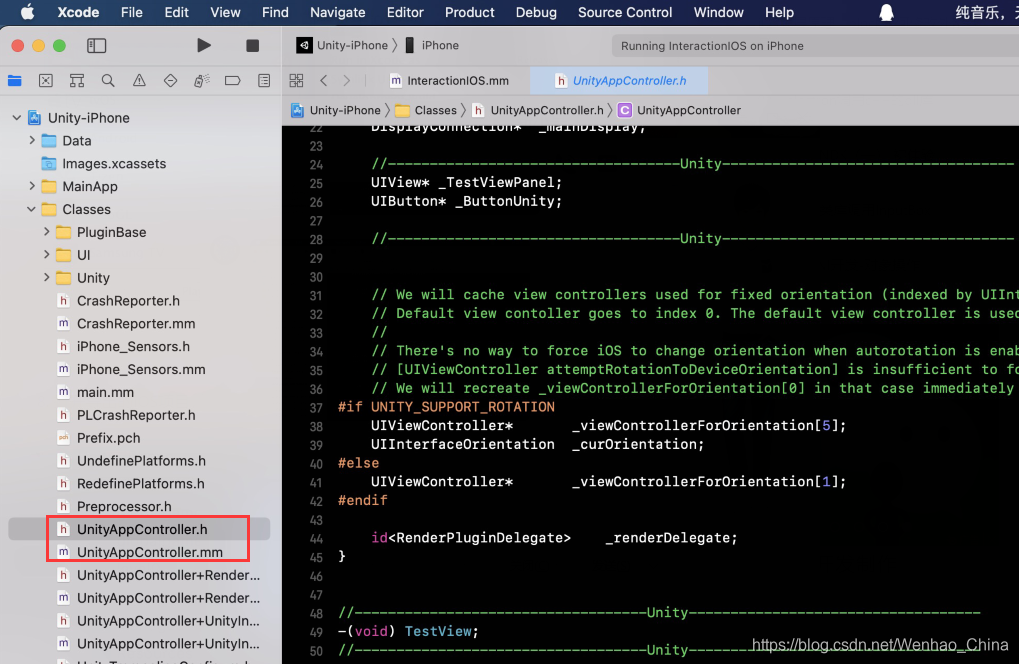Open the Source Control menu
Viewport: 1019px width, 664px height.
pos(624,13)
